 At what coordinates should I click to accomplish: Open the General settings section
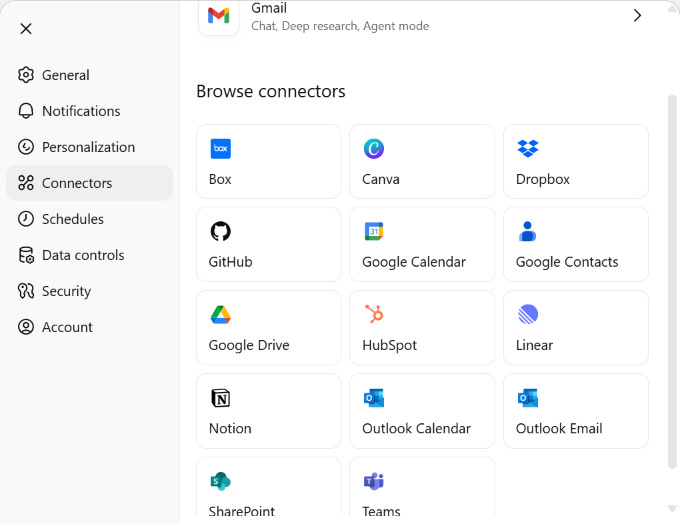click(89, 75)
